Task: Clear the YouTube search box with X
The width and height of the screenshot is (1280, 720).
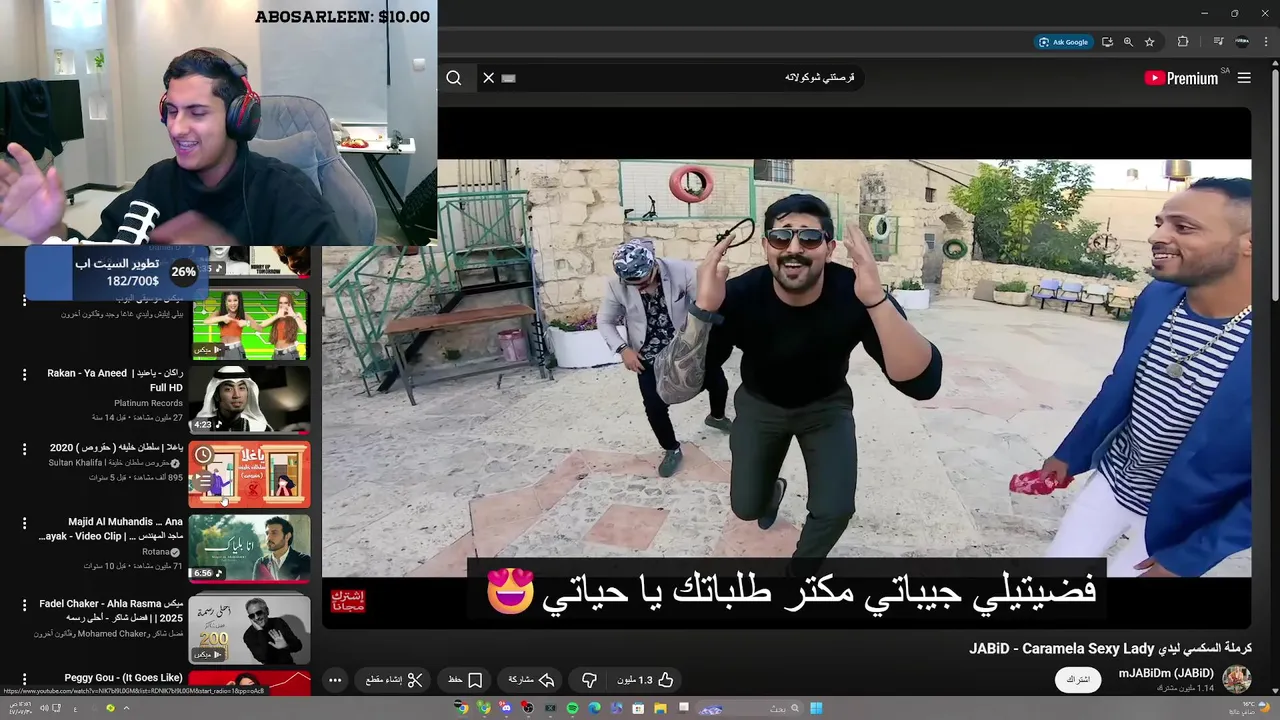Action: point(489,78)
